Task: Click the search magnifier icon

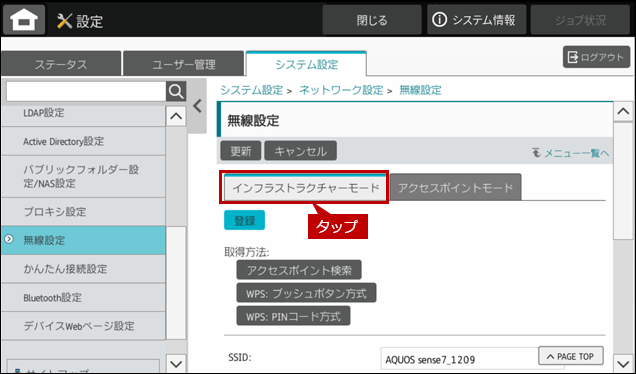Action: point(176,91)
